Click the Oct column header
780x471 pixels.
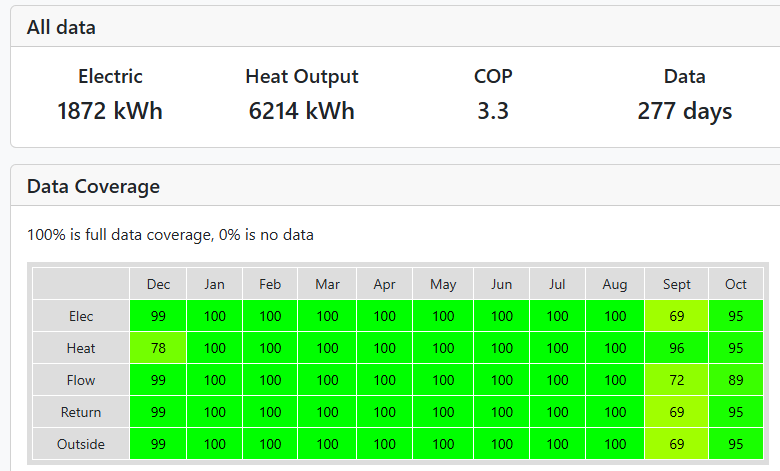click(x=736, y=284)
